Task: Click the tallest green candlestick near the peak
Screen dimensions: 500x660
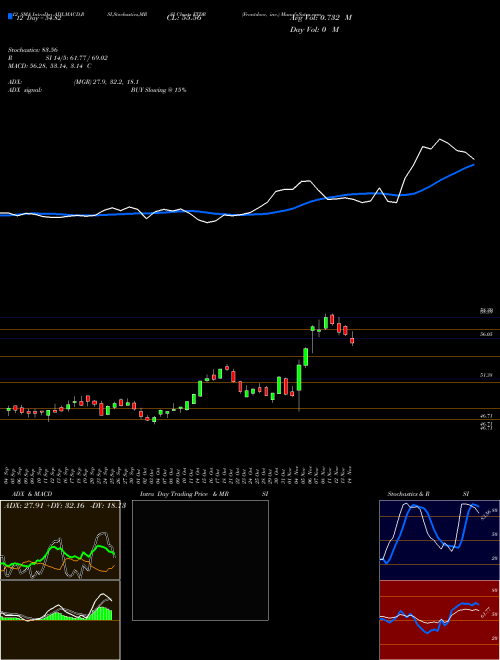Action: click(x=299, y=378)
